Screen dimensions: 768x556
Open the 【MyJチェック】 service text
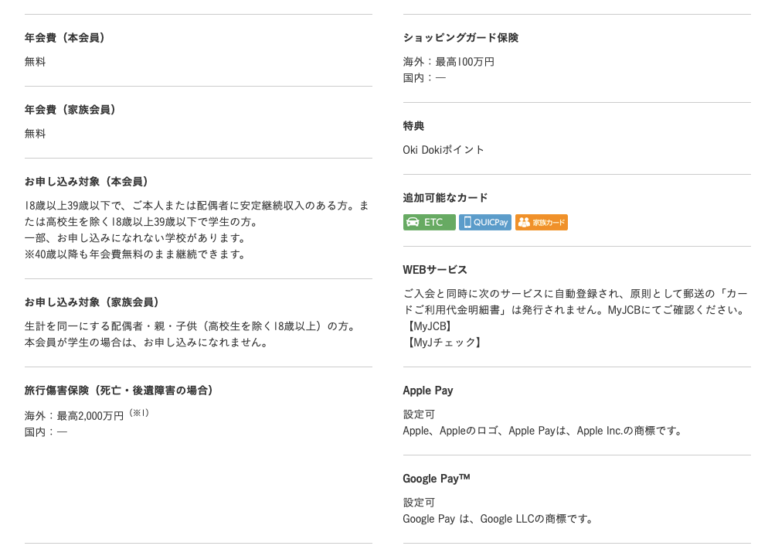click(x=443, y=342)
